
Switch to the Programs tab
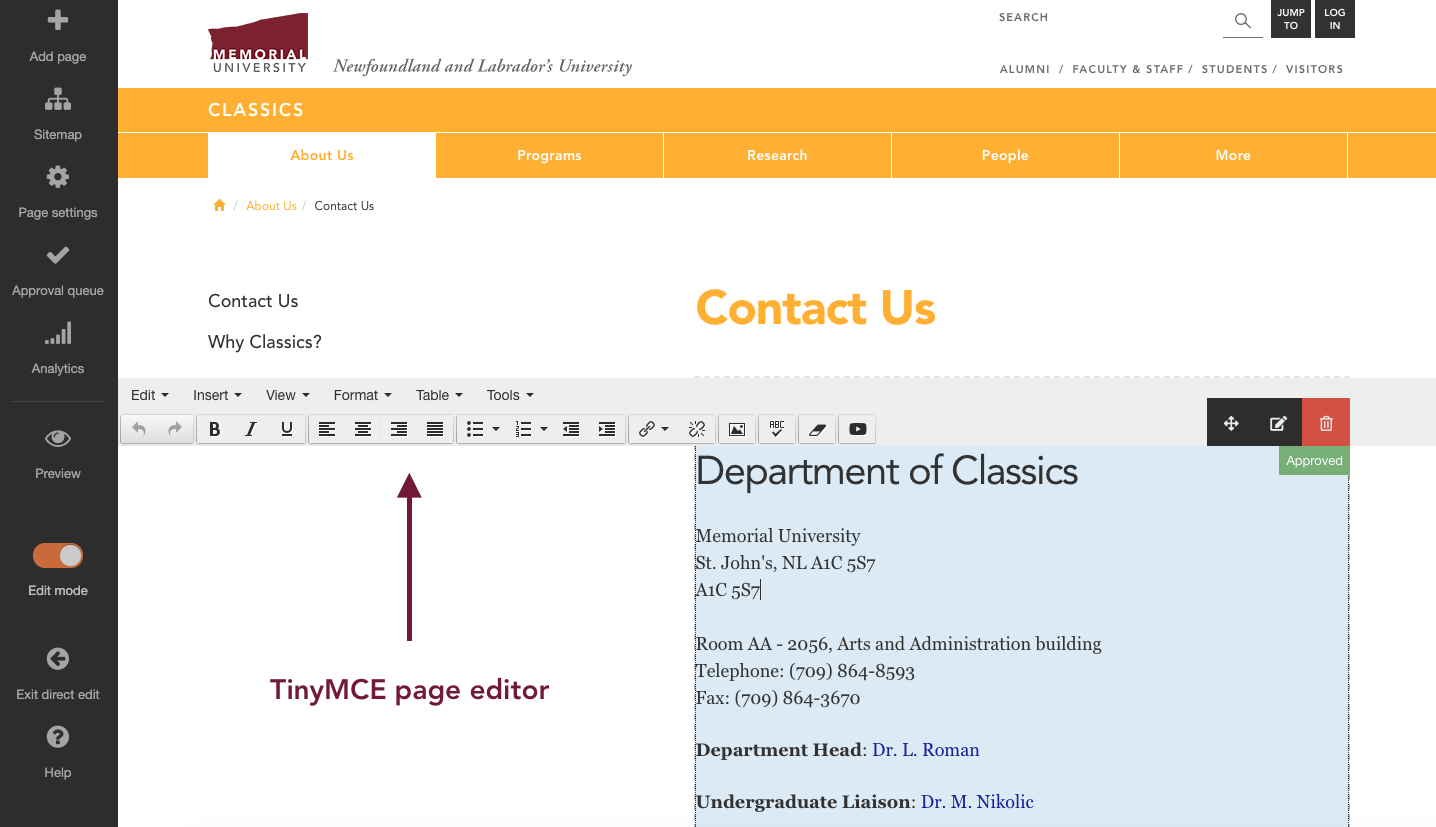click(x=549, y=155)
